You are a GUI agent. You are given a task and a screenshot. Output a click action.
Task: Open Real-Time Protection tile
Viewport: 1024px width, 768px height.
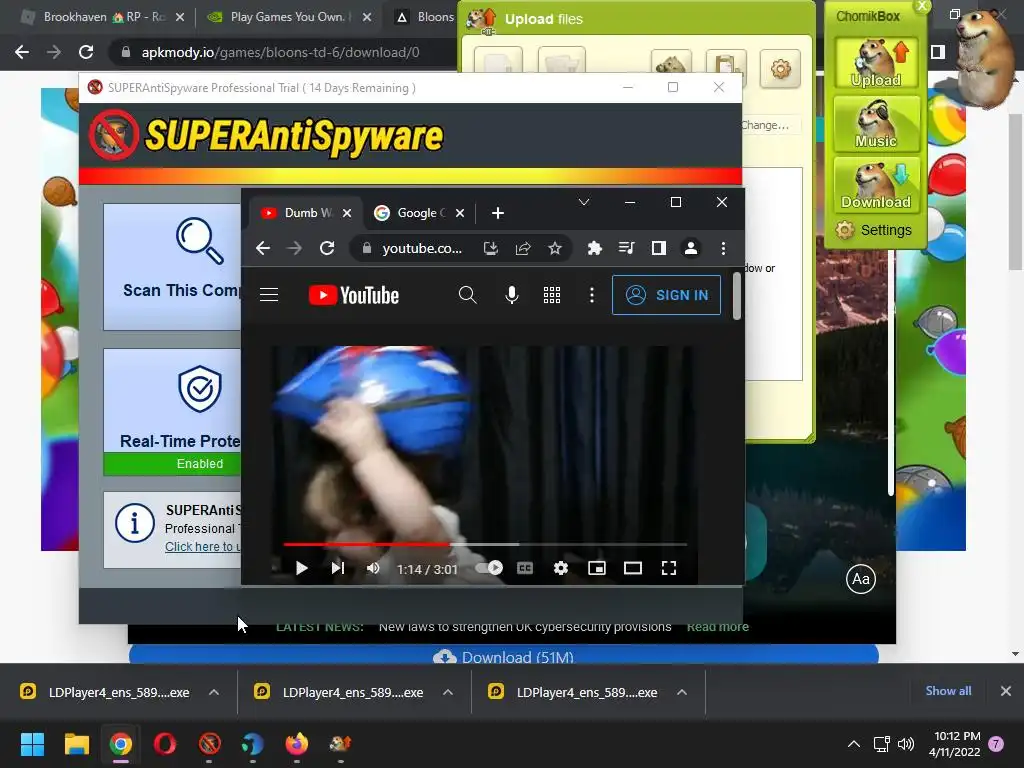pos(172,411)
